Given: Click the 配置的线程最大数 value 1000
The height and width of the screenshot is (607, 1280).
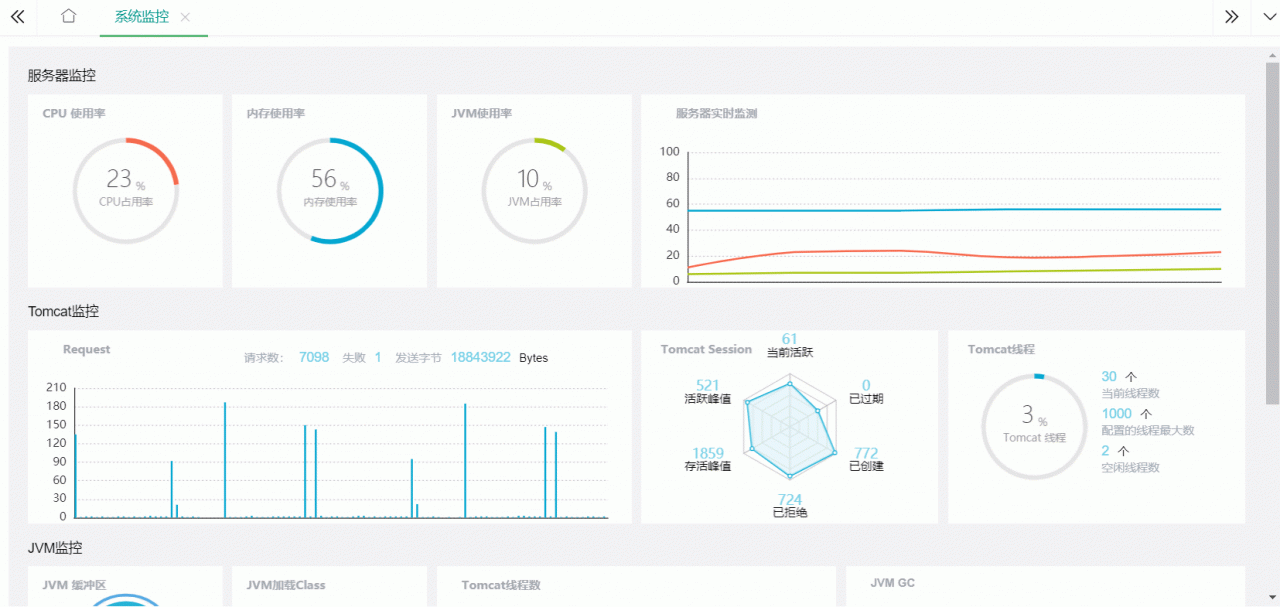Looking at the screenshot, I should [x=1117, y=414].
